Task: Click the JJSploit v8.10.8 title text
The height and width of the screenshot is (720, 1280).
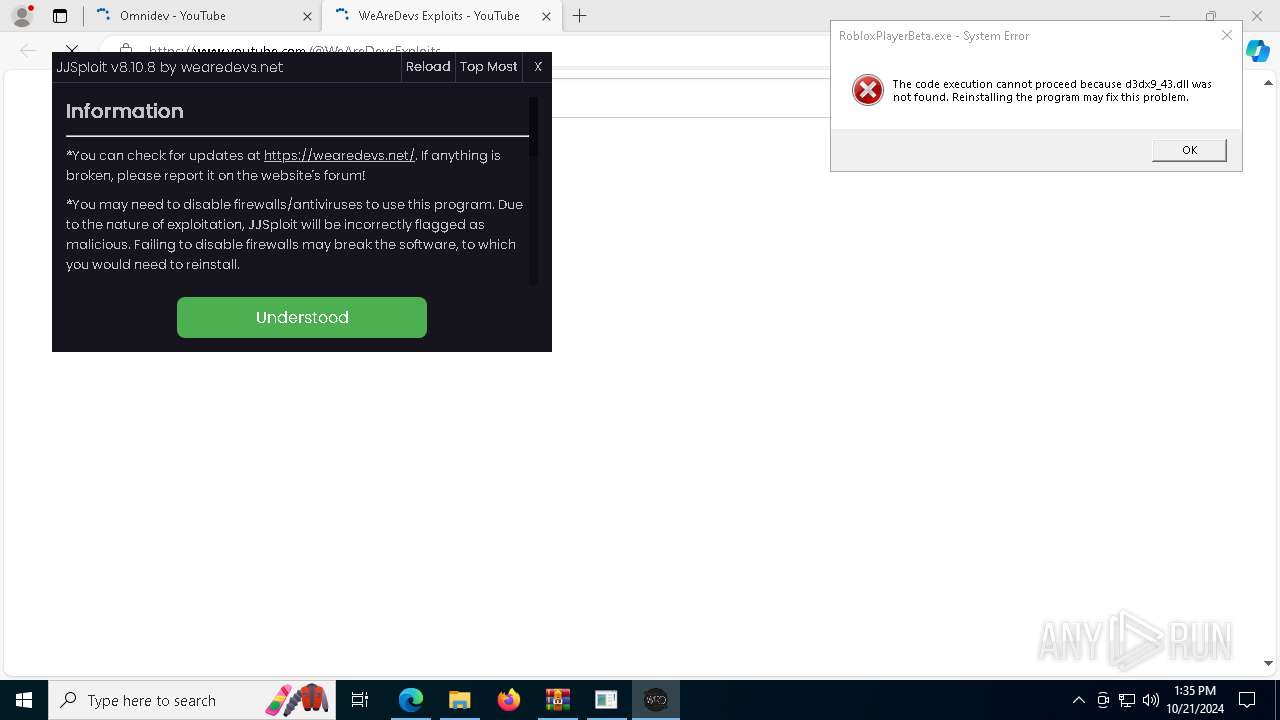Action: [x=170, y=67]
